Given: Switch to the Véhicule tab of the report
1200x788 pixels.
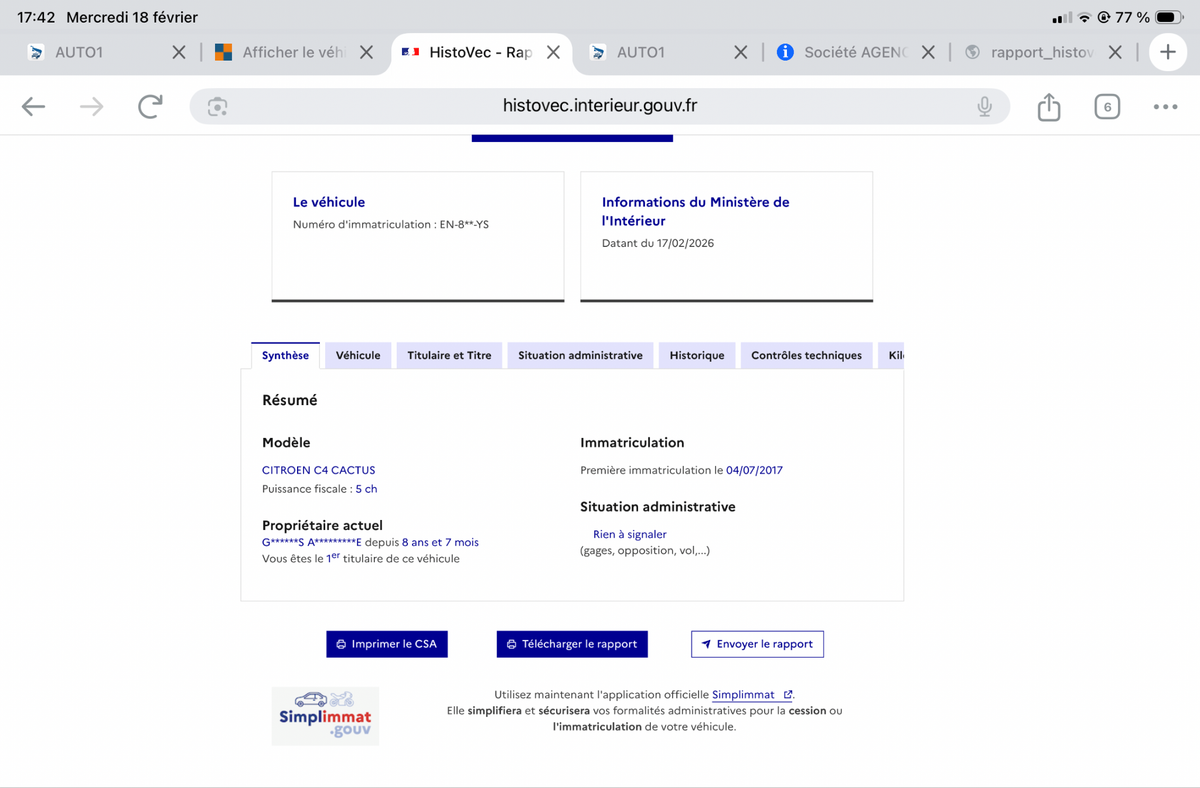Looking at the screenshot, I should pos(357,355).
